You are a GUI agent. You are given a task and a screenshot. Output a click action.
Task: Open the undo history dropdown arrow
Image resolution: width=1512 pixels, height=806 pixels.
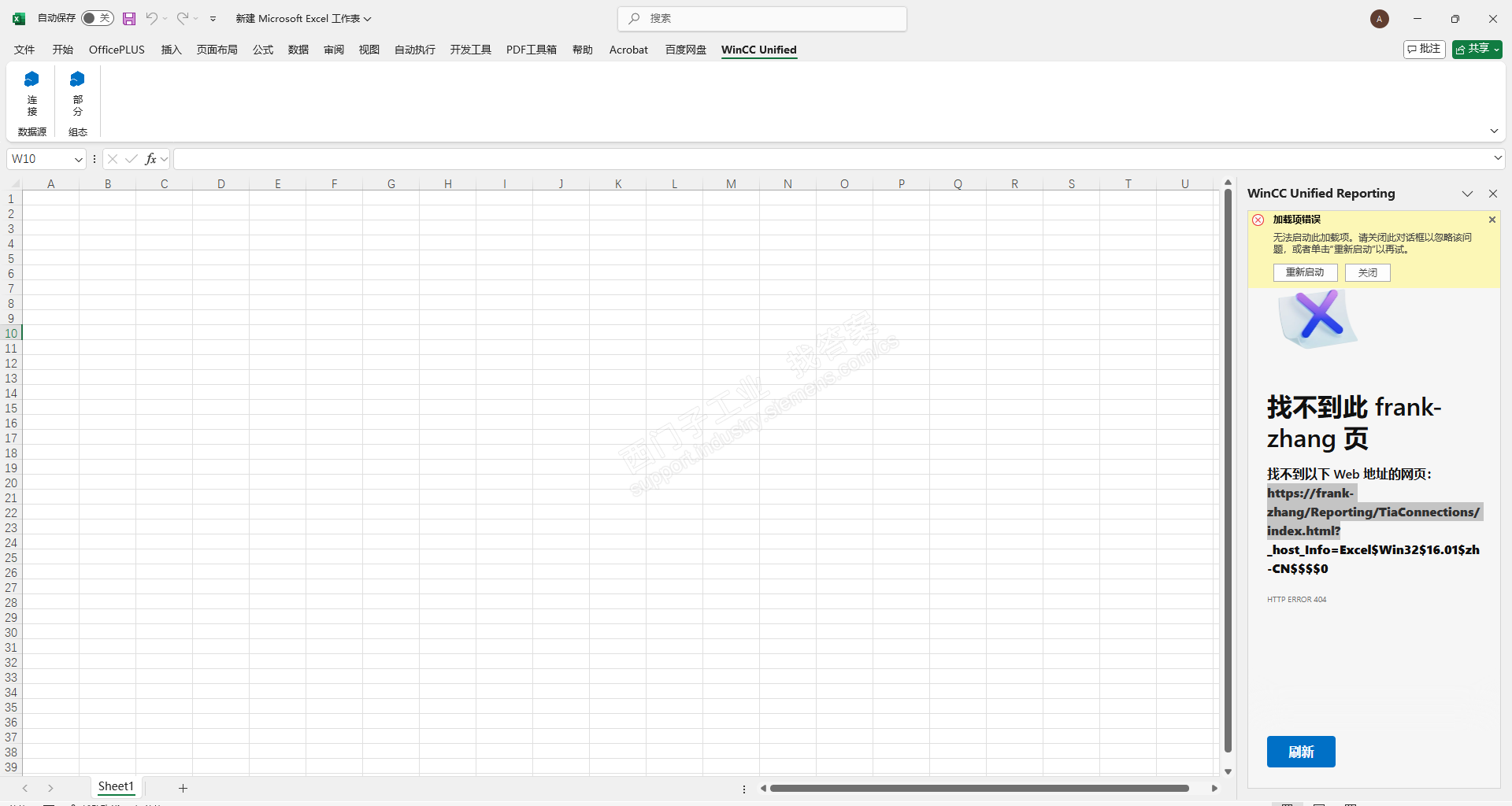coord(165,19)
